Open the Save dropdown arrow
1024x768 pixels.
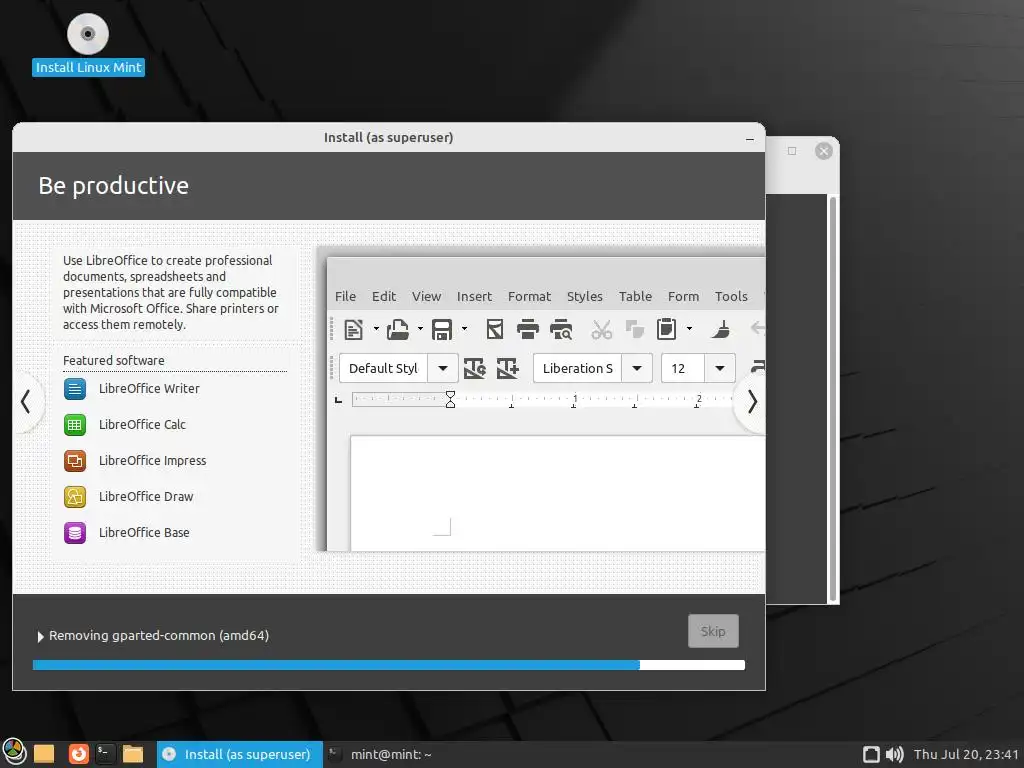click(464, 329)
